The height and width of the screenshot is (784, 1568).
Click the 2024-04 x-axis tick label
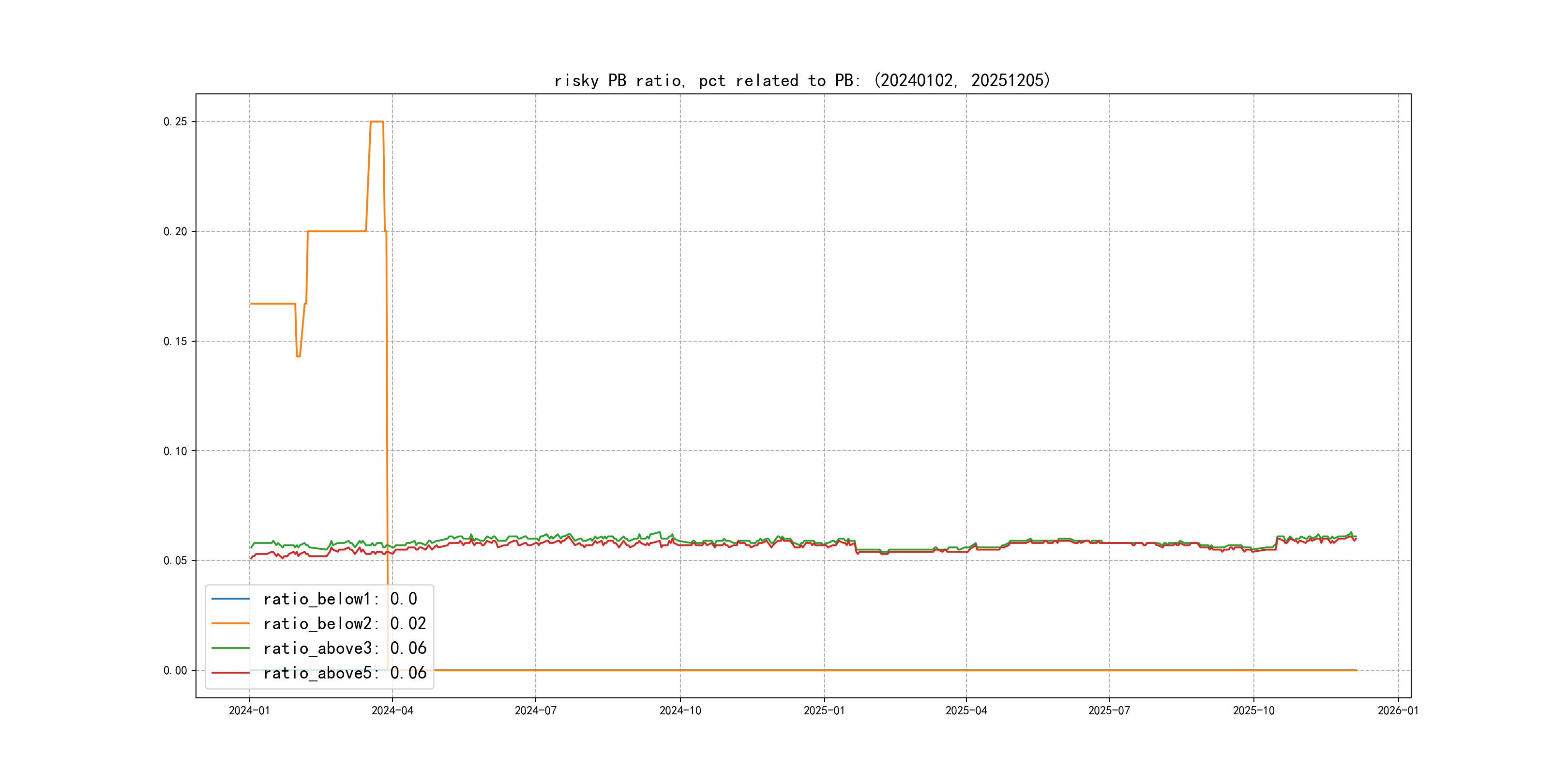click(392, 710)
